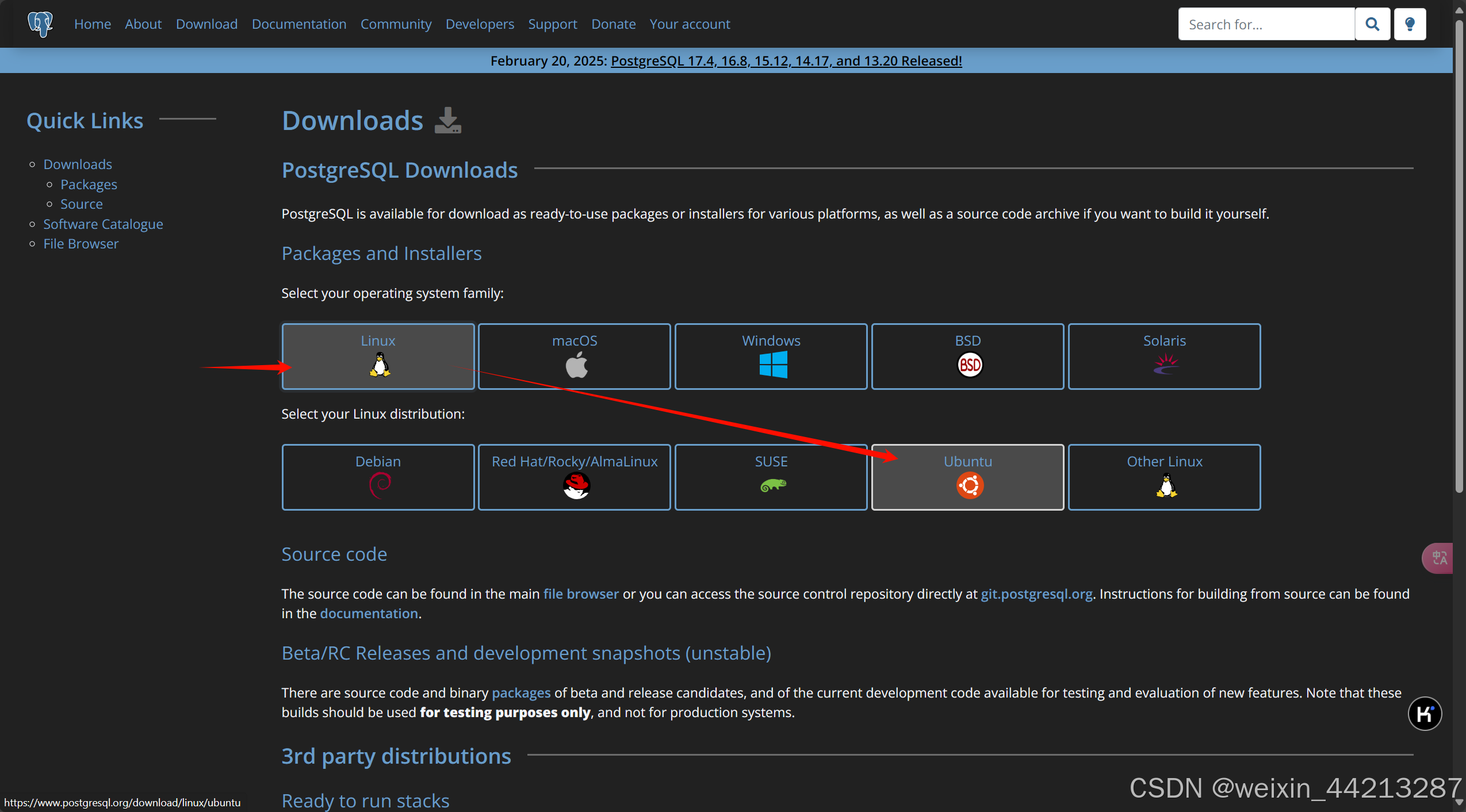Viewport: 1466px width, 812px height.
Task: Click the floating translate icon button
Action: pos(1438,558)
